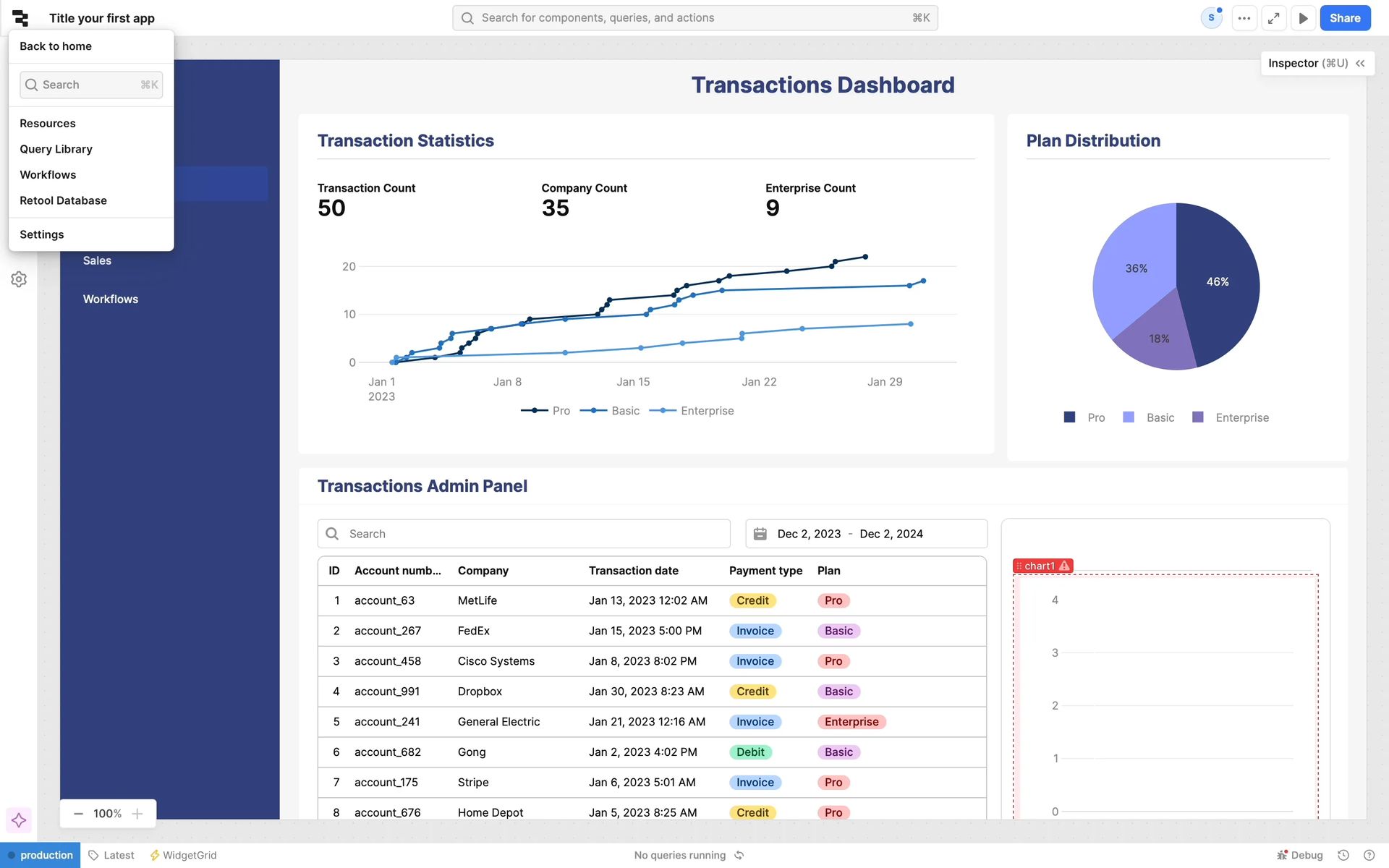The height and width of the screenshot is (868, 1389).
Task: Click the app title text
Action: [x=102, y=18]
